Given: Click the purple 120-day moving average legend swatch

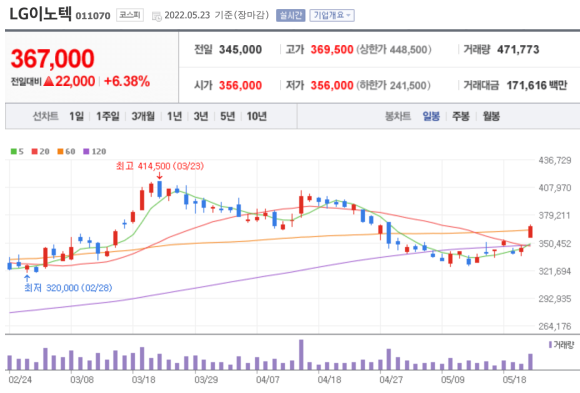Looking at the screenshot, I should (86, 151).
